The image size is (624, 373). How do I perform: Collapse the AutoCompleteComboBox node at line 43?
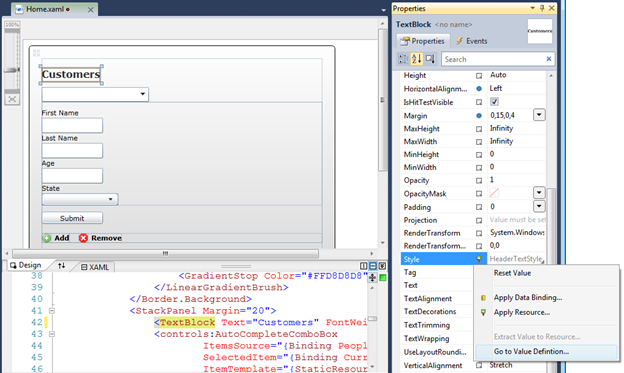(x=52, y=334)
